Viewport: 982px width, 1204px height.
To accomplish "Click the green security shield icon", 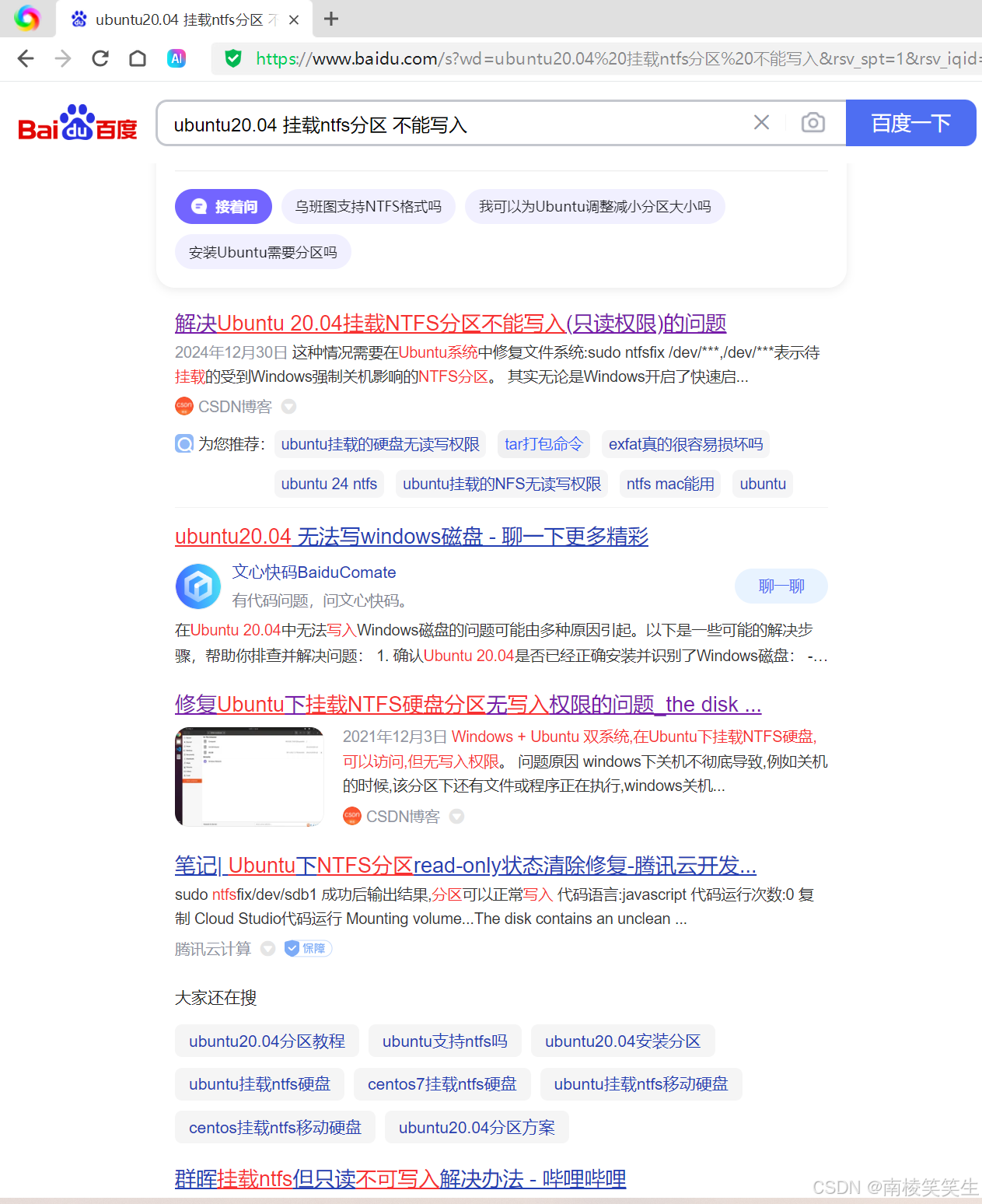I will pyautogui.click(x=233, y=58).
